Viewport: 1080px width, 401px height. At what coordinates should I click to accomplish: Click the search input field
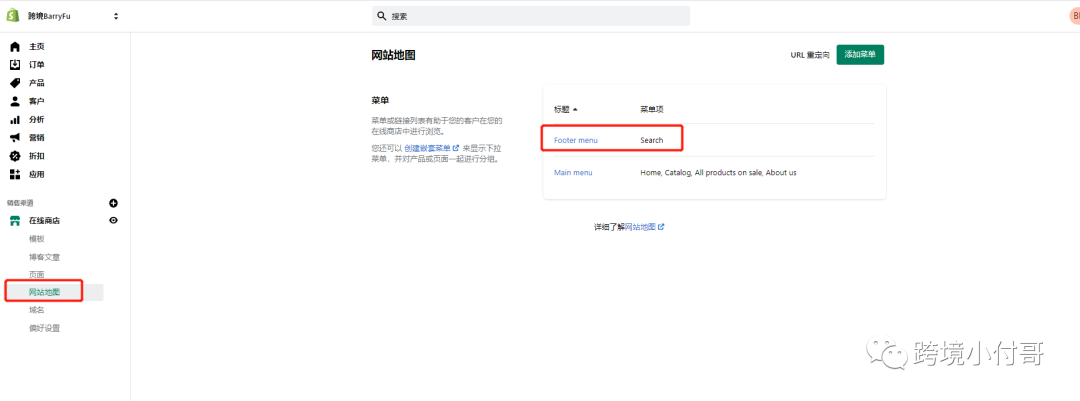(x=530, y=16)
